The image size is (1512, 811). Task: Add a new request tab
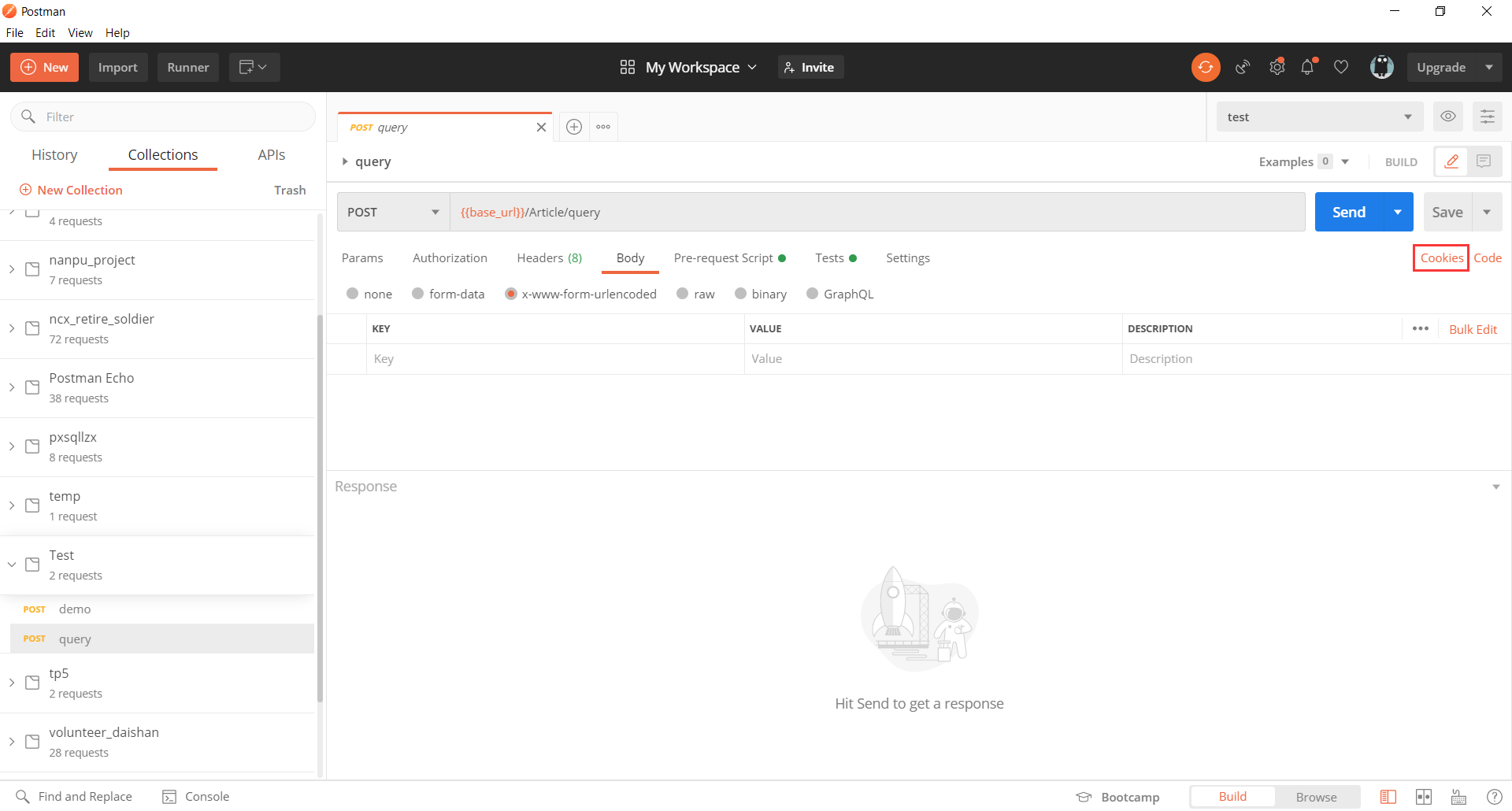[x=574, y=127]
